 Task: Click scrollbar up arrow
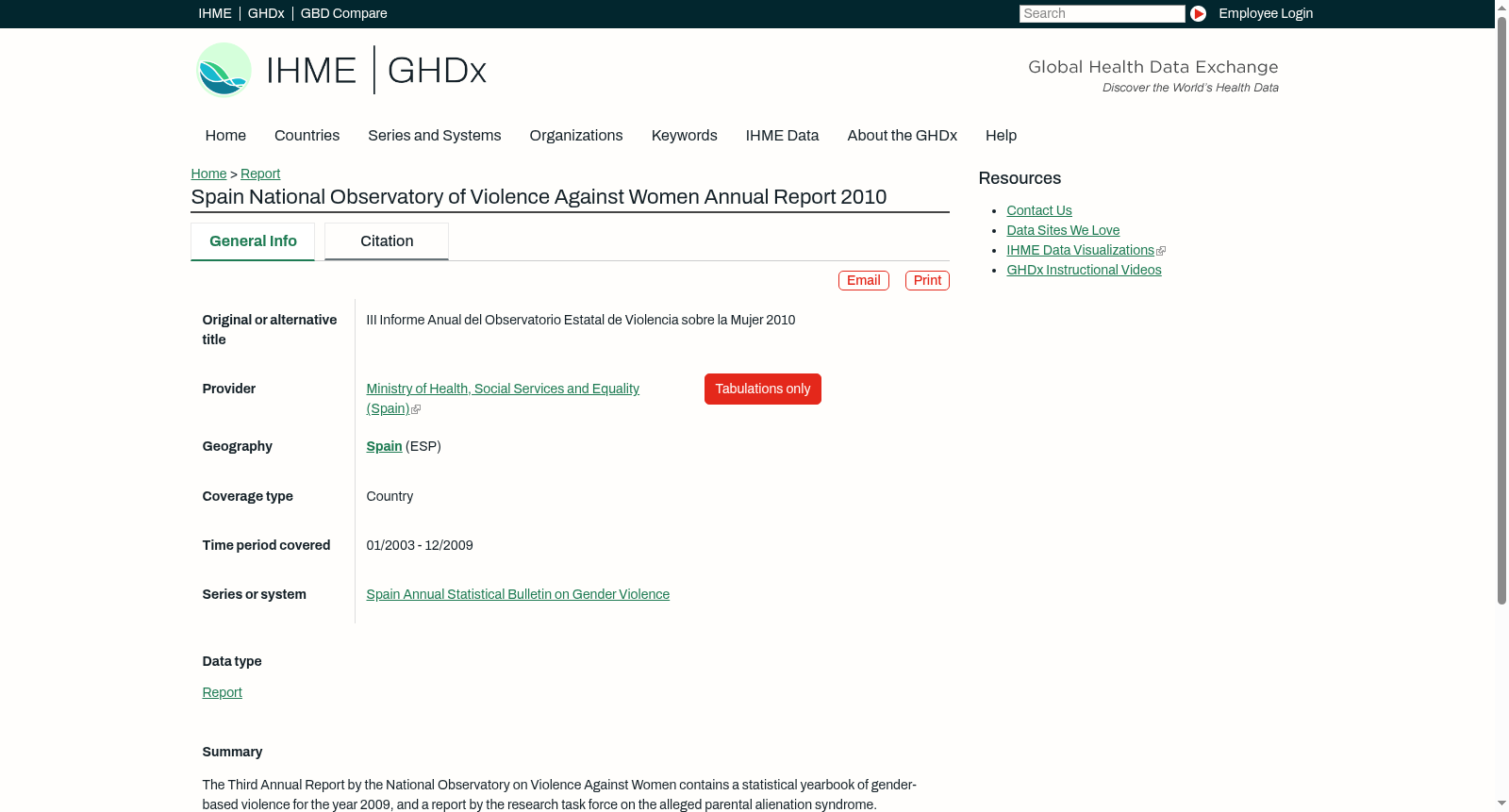pyautogui.click(x=1501, y=7)
